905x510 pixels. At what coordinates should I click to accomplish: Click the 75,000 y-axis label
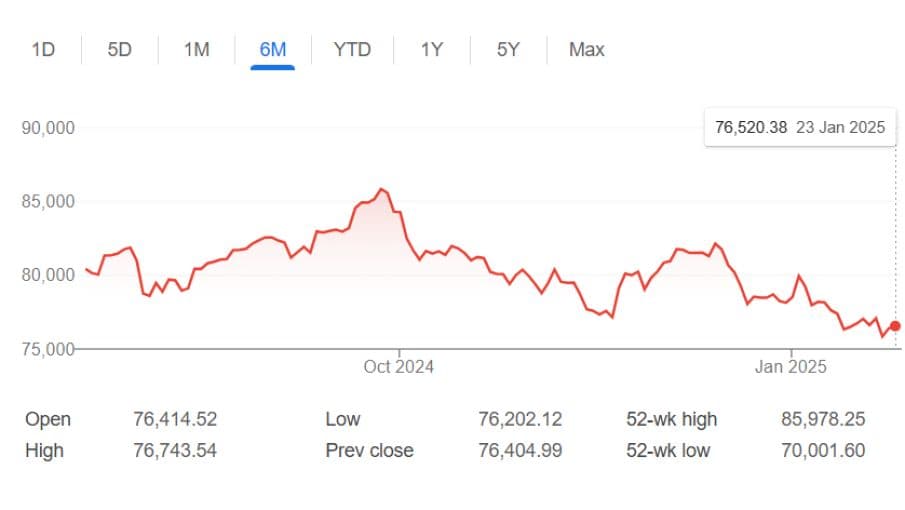pos(49,349)
